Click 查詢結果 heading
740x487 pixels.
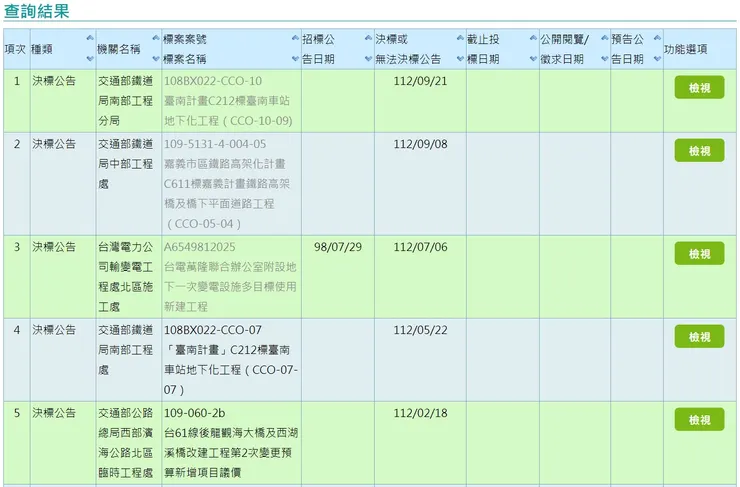coord(36,10)
